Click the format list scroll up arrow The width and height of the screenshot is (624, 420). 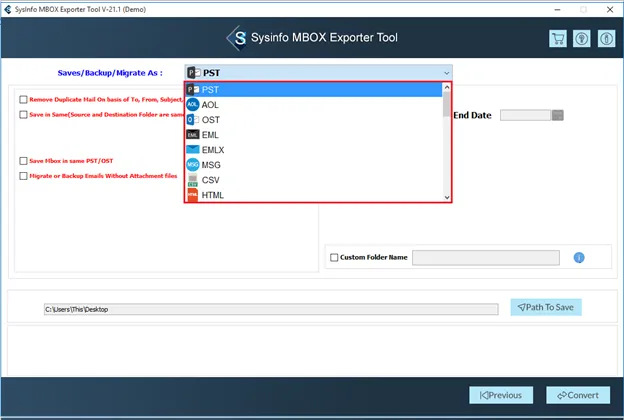point(447,87)
